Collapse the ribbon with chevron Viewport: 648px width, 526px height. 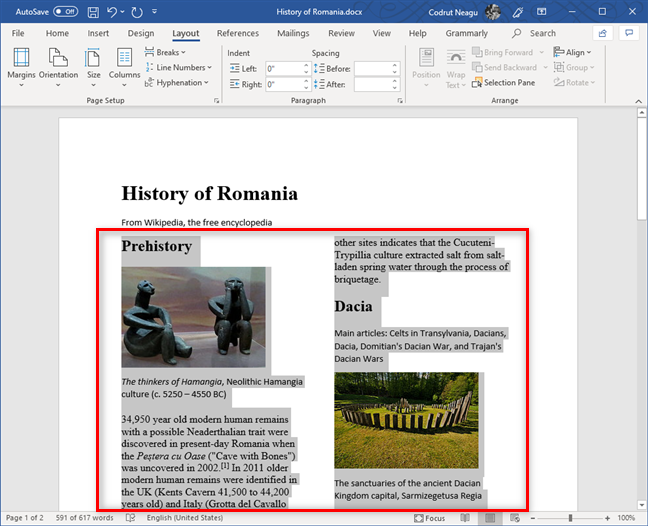[638, 101]
